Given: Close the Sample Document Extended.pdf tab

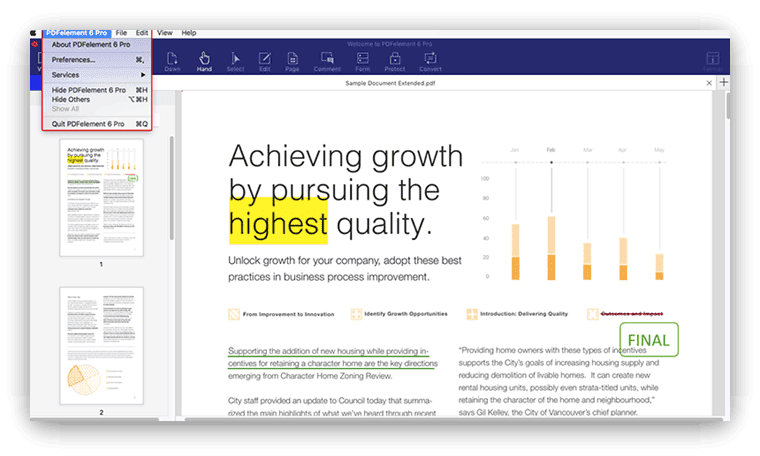Looking at the screenshot, I should tap(709, 83).
